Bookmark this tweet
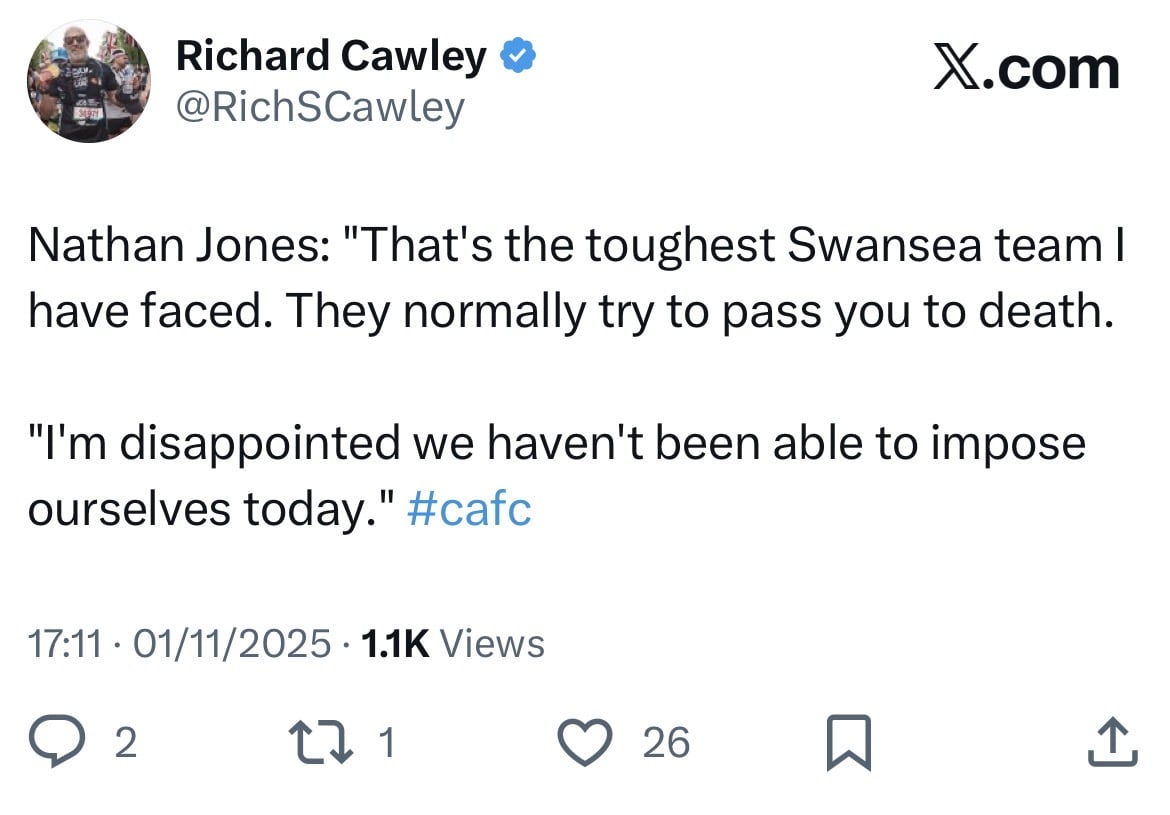The image size is (1170, 815). [849, 744]
